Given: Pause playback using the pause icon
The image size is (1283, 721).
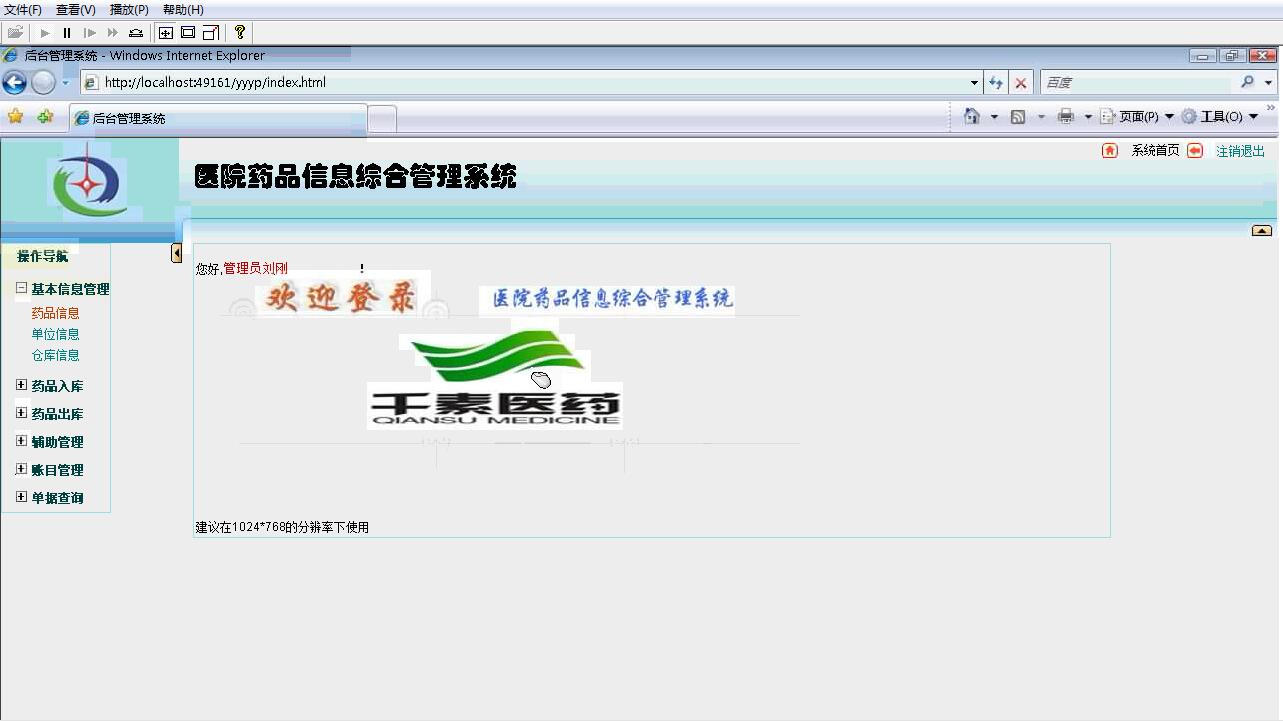Looking at the screenshot, I should [x=67, y=33].
